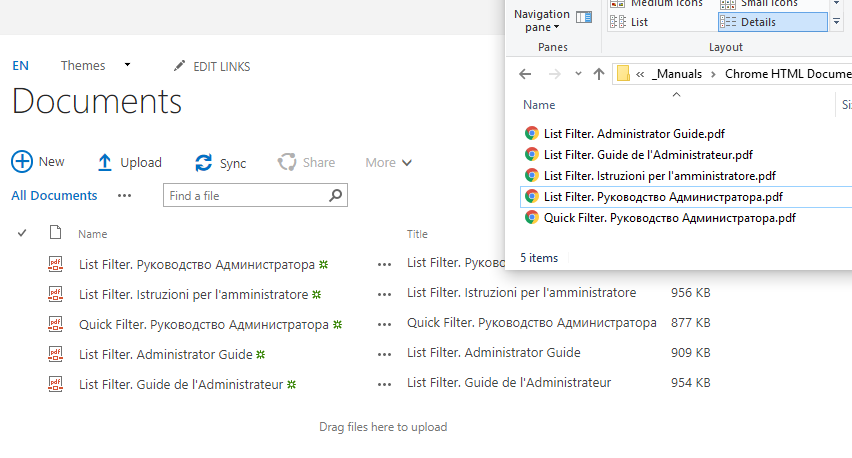Click the Upload arrow icon

click(104, 162)
